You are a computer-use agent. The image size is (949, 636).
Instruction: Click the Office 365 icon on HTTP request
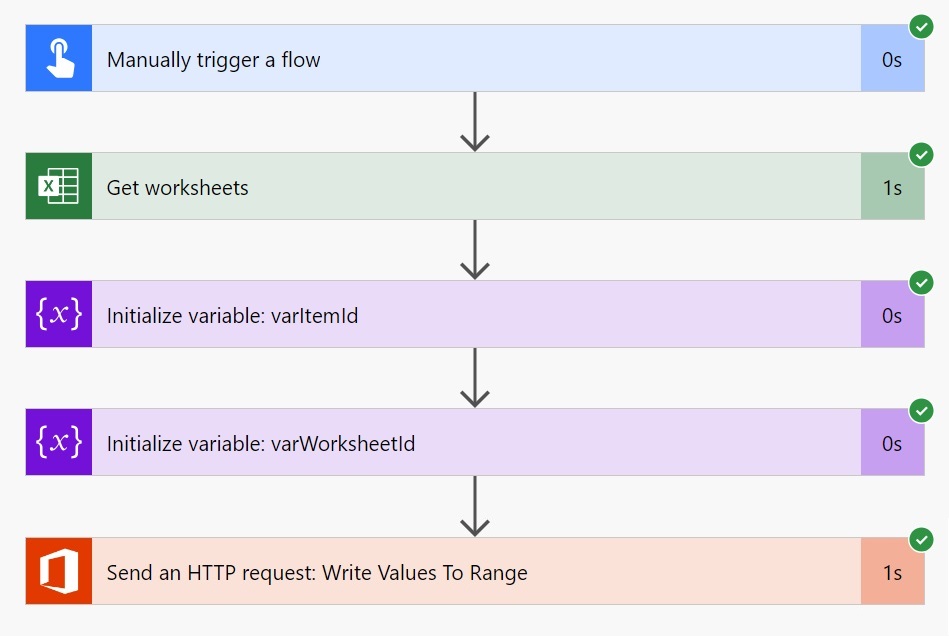pos(57,573)
